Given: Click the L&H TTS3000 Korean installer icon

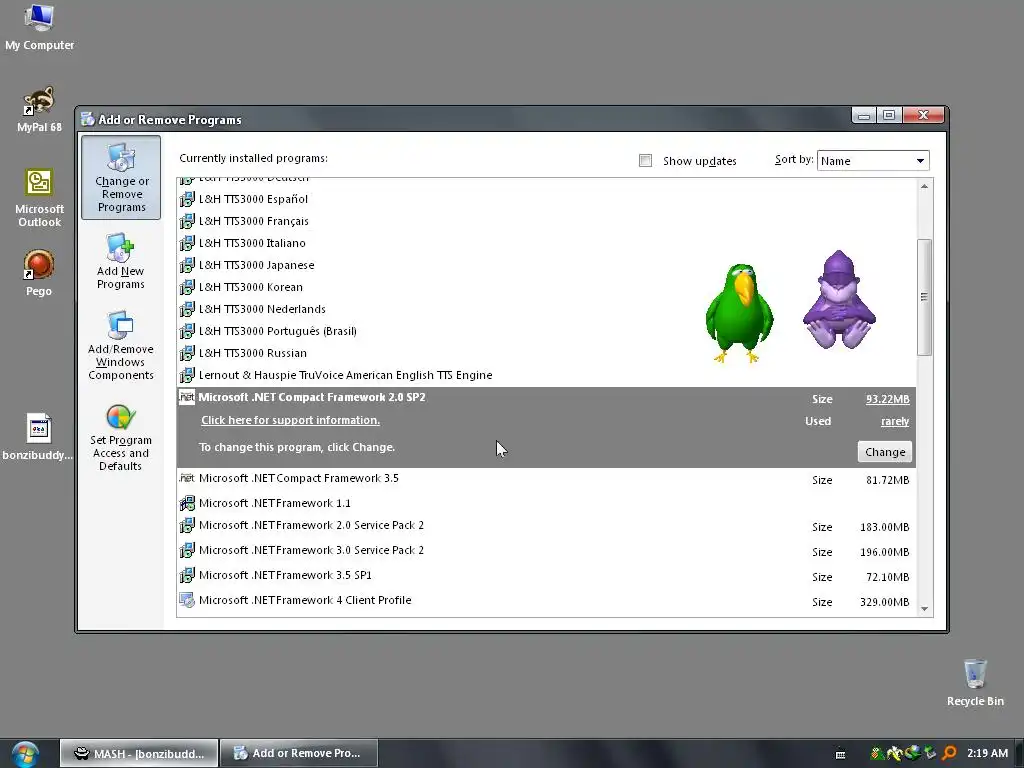Looking at the screenshot, I should point(187,287).
